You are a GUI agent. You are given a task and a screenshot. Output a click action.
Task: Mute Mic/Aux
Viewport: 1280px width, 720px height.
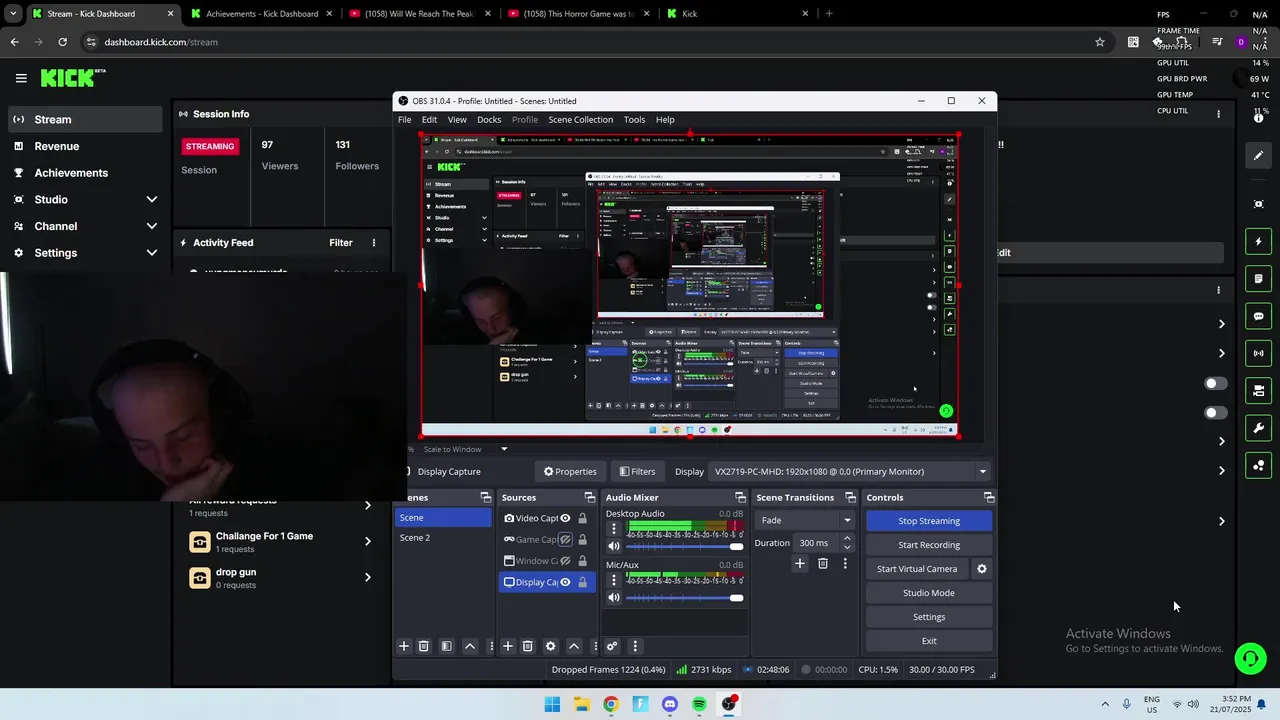[x=614, y=598]
